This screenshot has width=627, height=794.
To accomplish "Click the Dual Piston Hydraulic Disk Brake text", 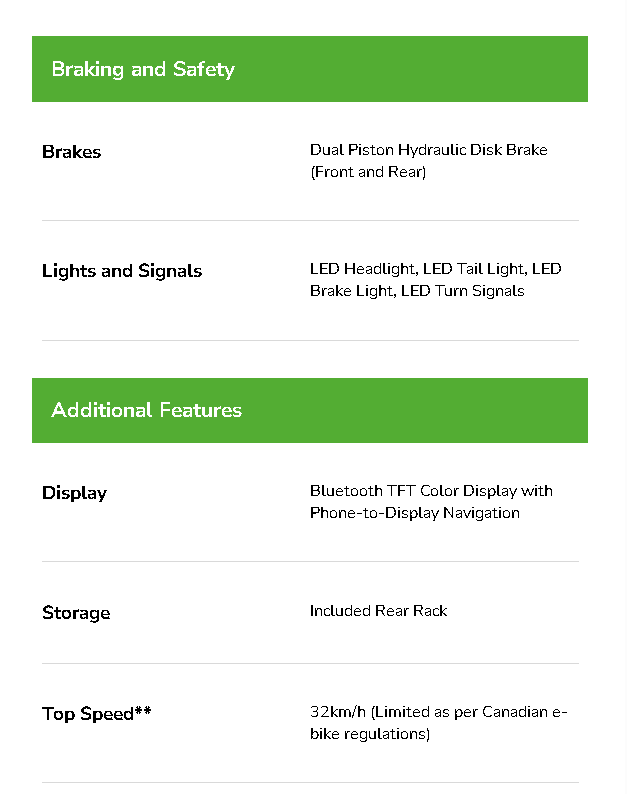I will (428, 150).
